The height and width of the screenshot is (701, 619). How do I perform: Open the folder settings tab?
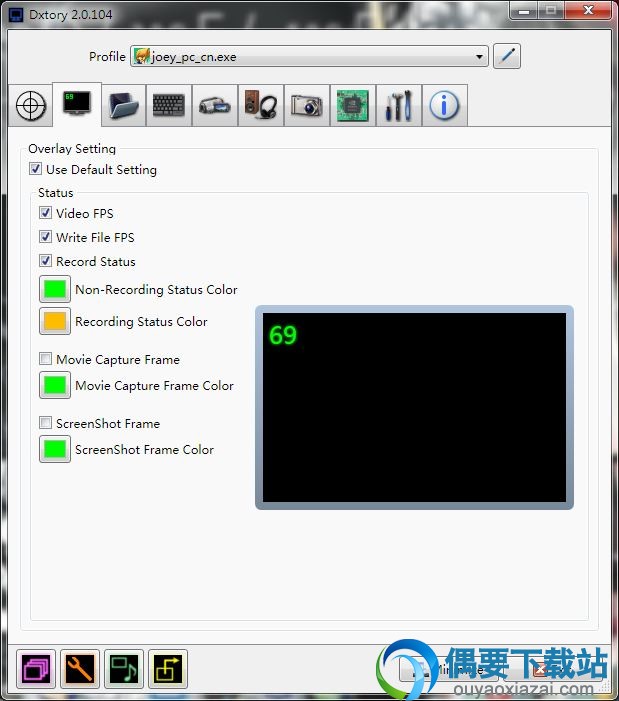[x=123, y=106]
